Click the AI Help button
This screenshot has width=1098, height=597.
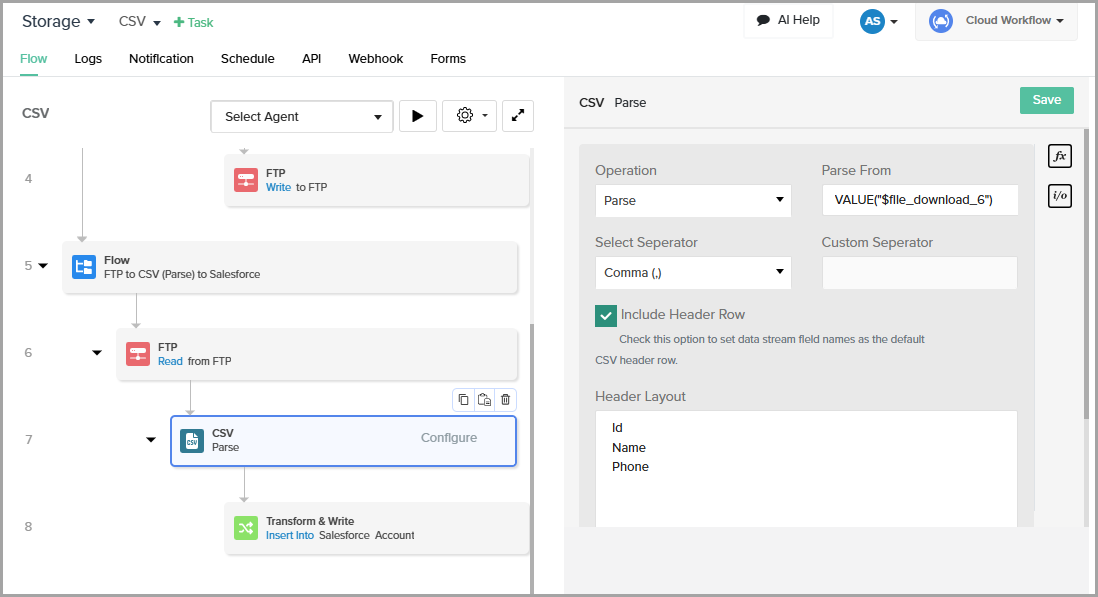click(x=788, y=20)
